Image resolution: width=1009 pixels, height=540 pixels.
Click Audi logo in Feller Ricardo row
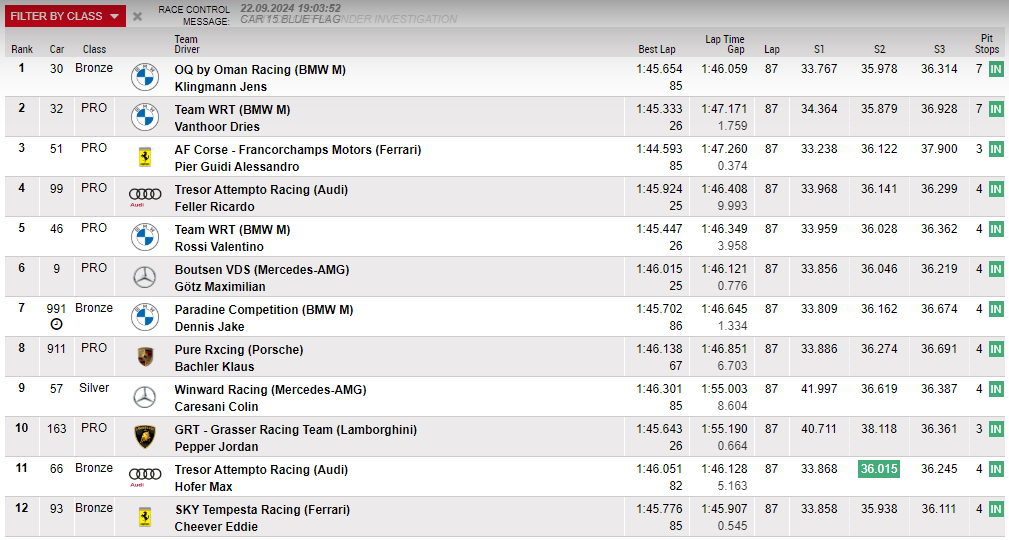[x=145, y=196]
